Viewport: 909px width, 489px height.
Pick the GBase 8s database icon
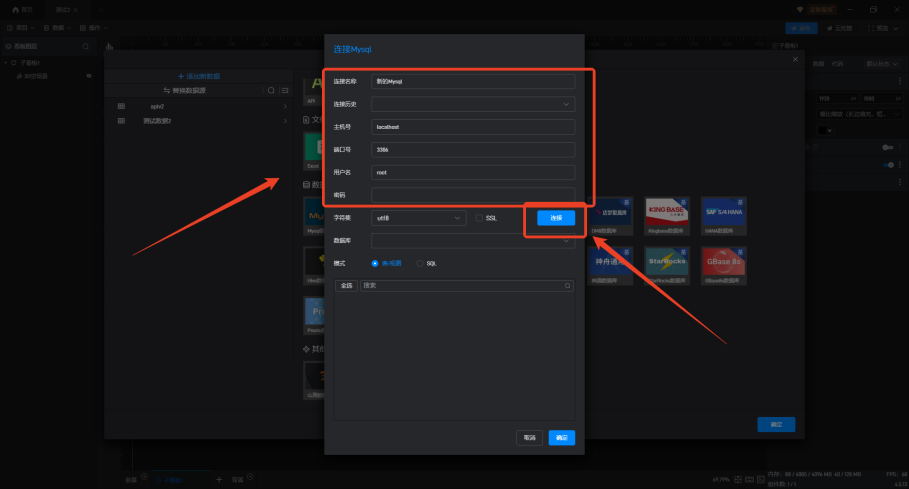click(x=724, y=265)
